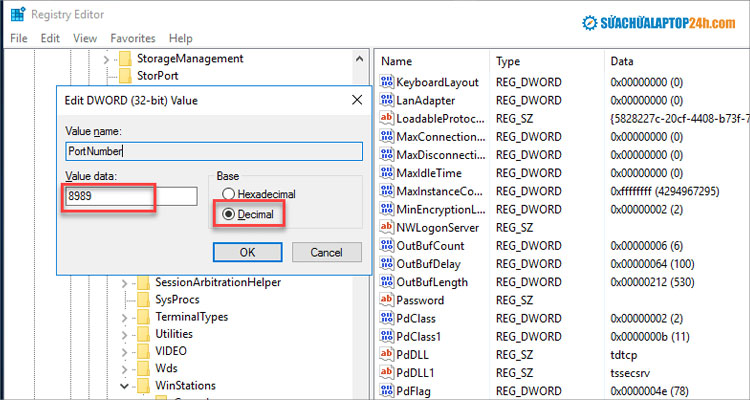This screenshot has height=400, width=750.
Task: Click the PdFlag DWORD icon
Action: click(386, 391)
